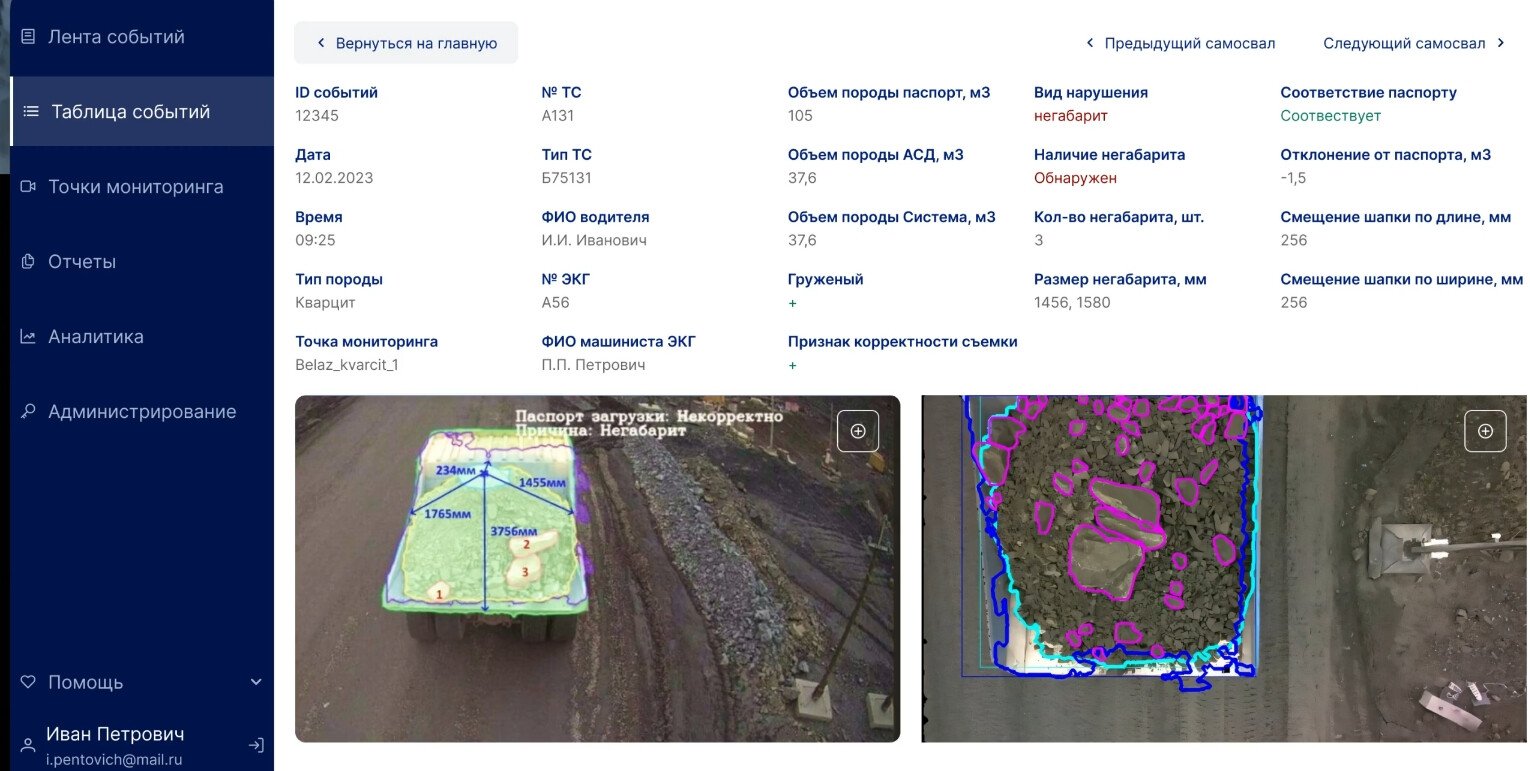Click the chart icon beside Аналитика
This screenshot has width=1530, height=771.
[28, 337]
